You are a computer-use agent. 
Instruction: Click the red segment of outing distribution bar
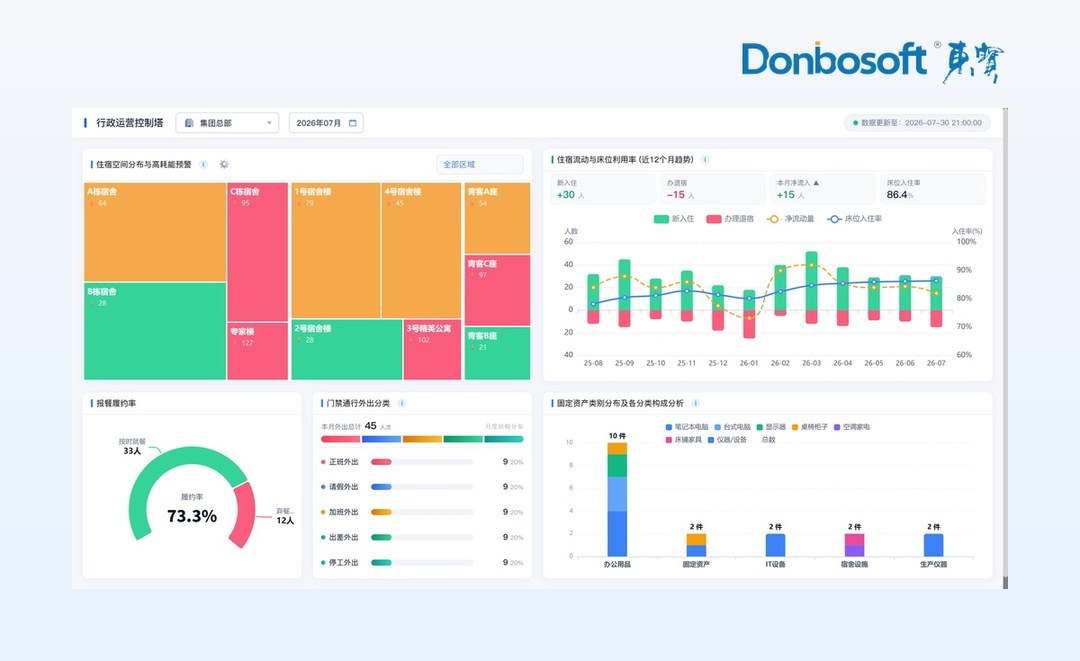pyautogui.click(x=340, y=439)
